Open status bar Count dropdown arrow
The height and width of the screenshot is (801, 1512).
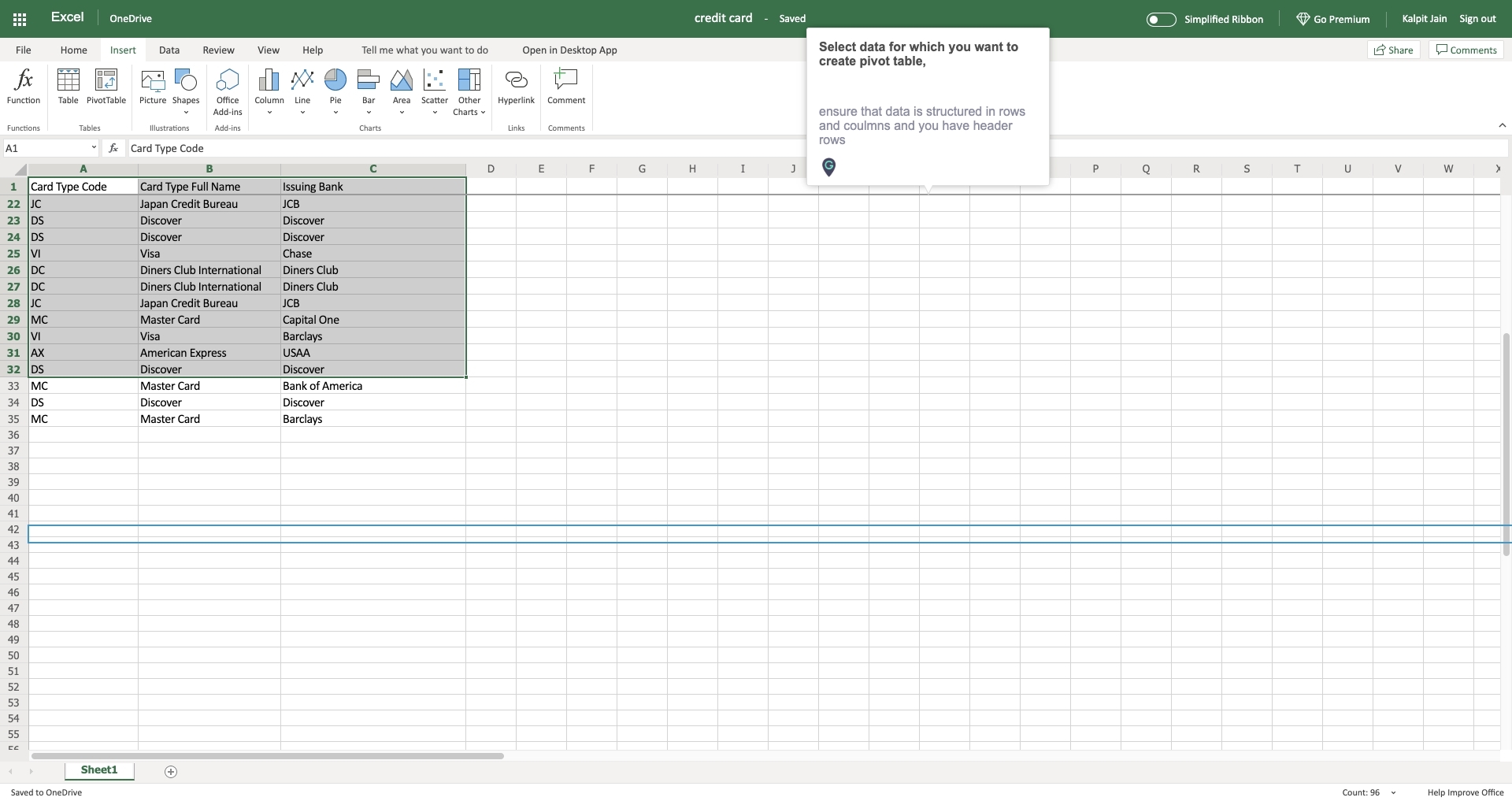[x=1393, y=792]
